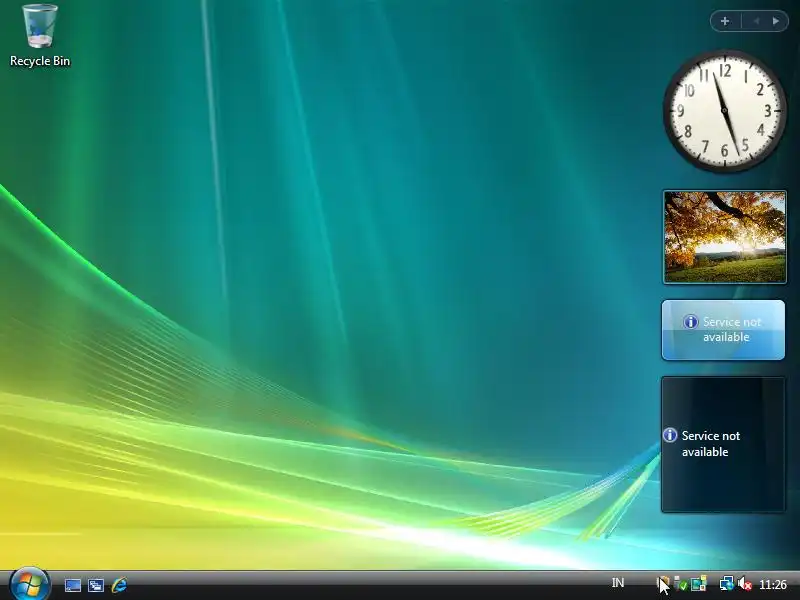The height and width of the screenshot is (600, 800).
Task: Click the blue Service not available gadget
Action: 723,330
